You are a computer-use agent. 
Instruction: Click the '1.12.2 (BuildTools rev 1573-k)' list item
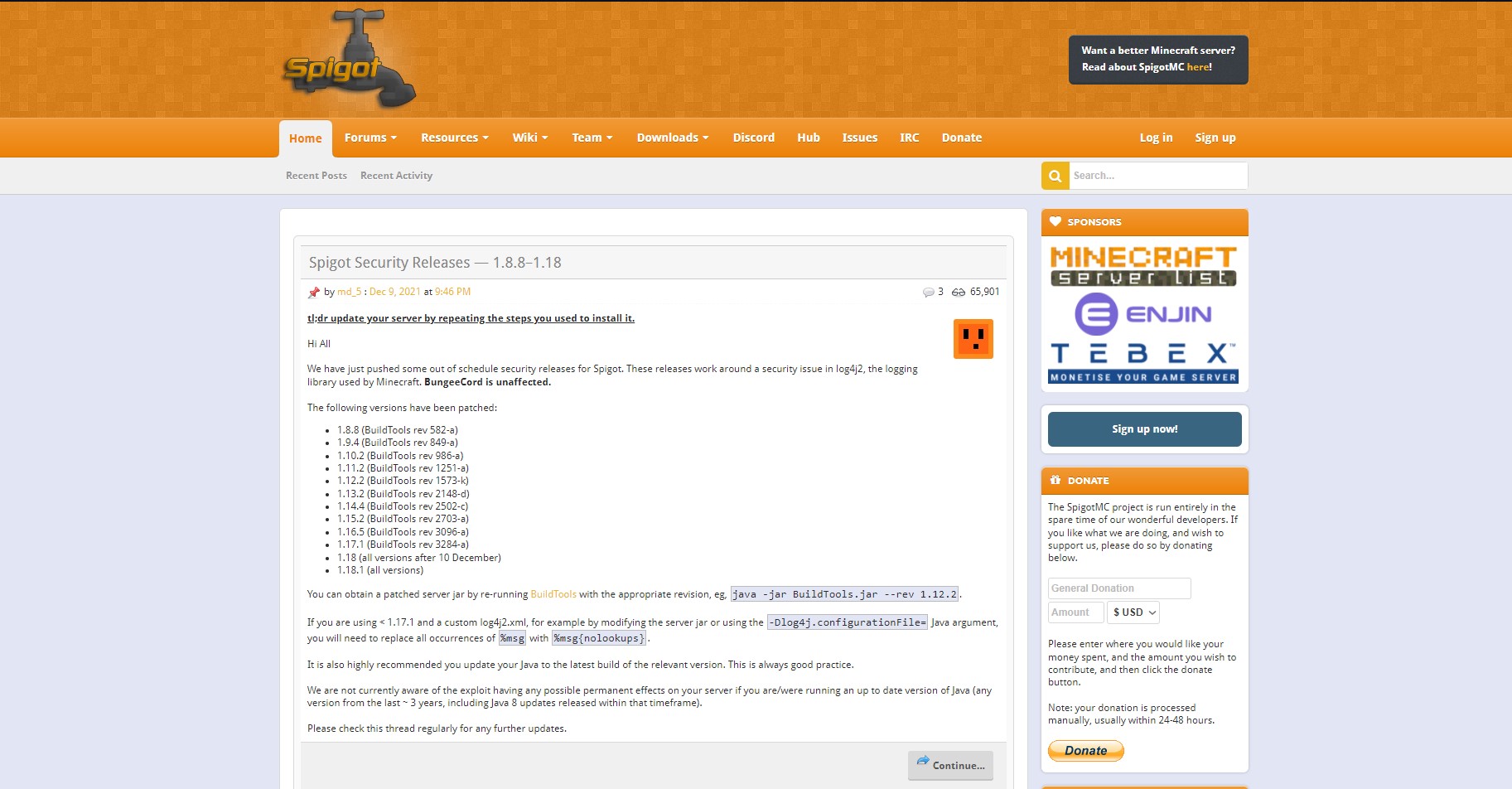click(403, 481)
